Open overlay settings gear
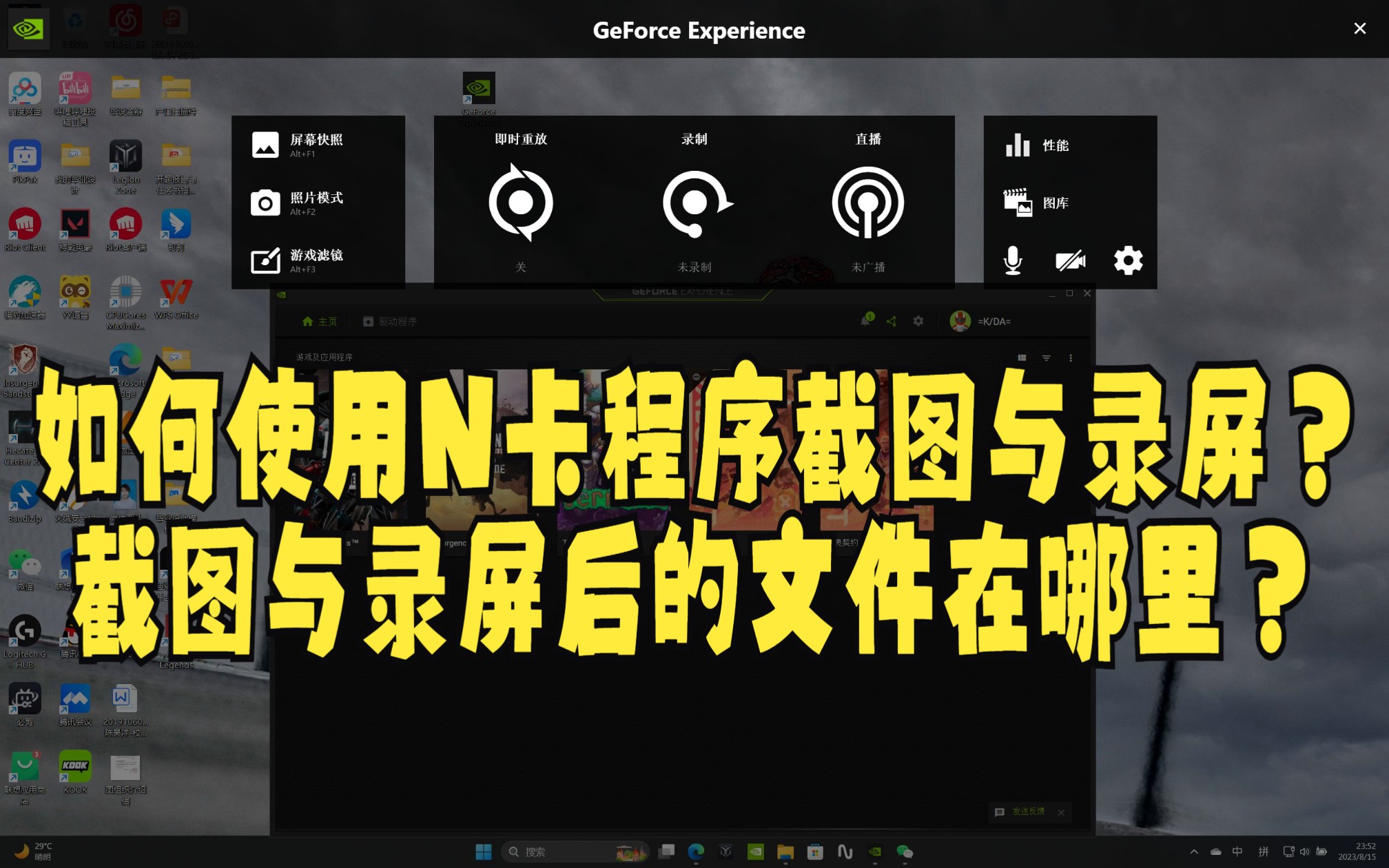The image size is (1389, 868). click(1129, 260)
